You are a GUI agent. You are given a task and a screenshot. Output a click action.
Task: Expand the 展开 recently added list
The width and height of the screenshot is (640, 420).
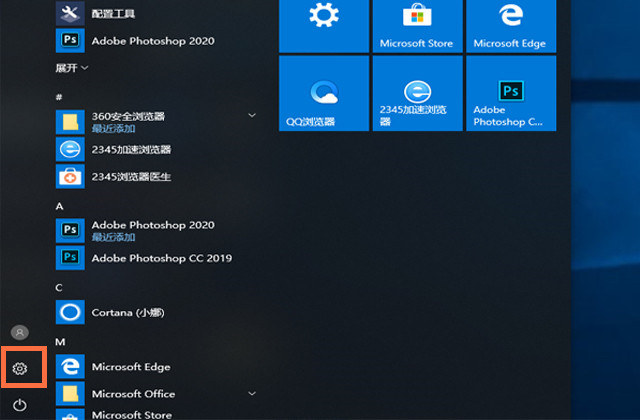pos(72,68)
